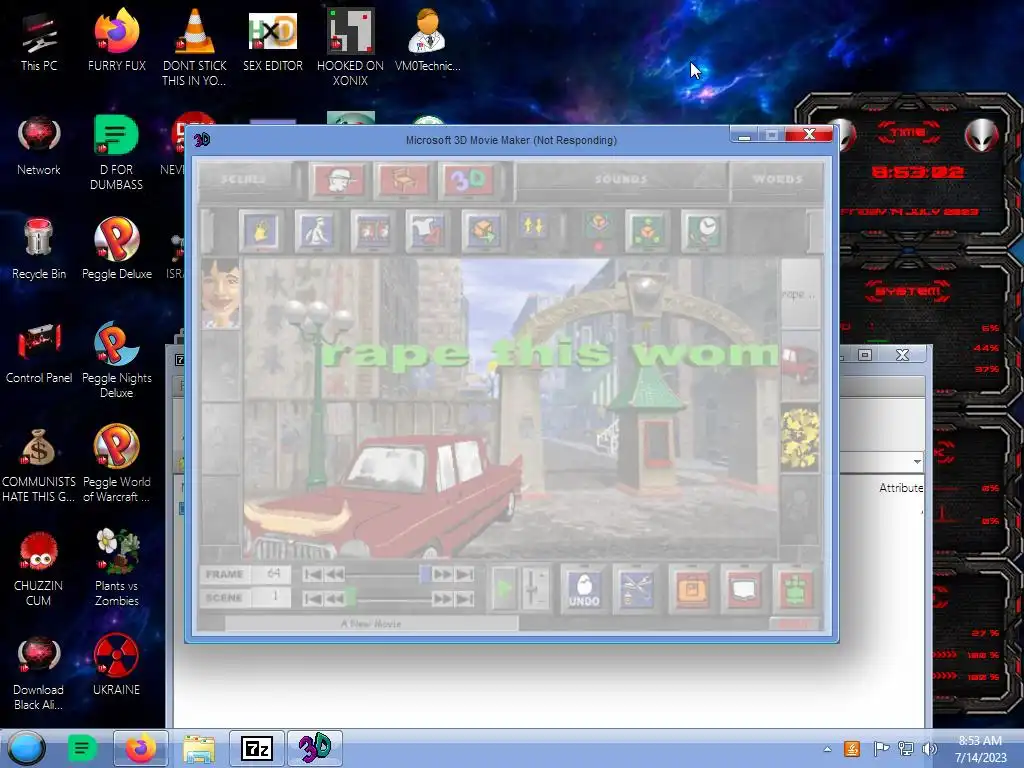Go to next scene in Scene row

coord(442,599)
